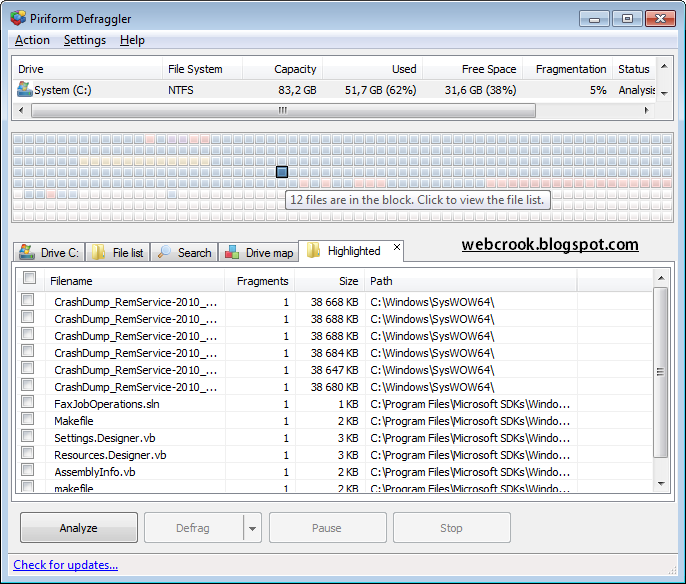
Task: Select the System (C:) drive row
Action: point(335,90)
